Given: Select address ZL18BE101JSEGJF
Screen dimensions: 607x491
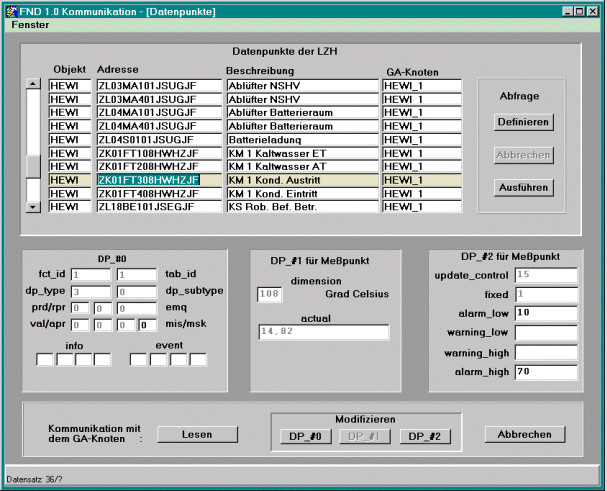Looking at the screenshot, I should [x=159, y=207].
